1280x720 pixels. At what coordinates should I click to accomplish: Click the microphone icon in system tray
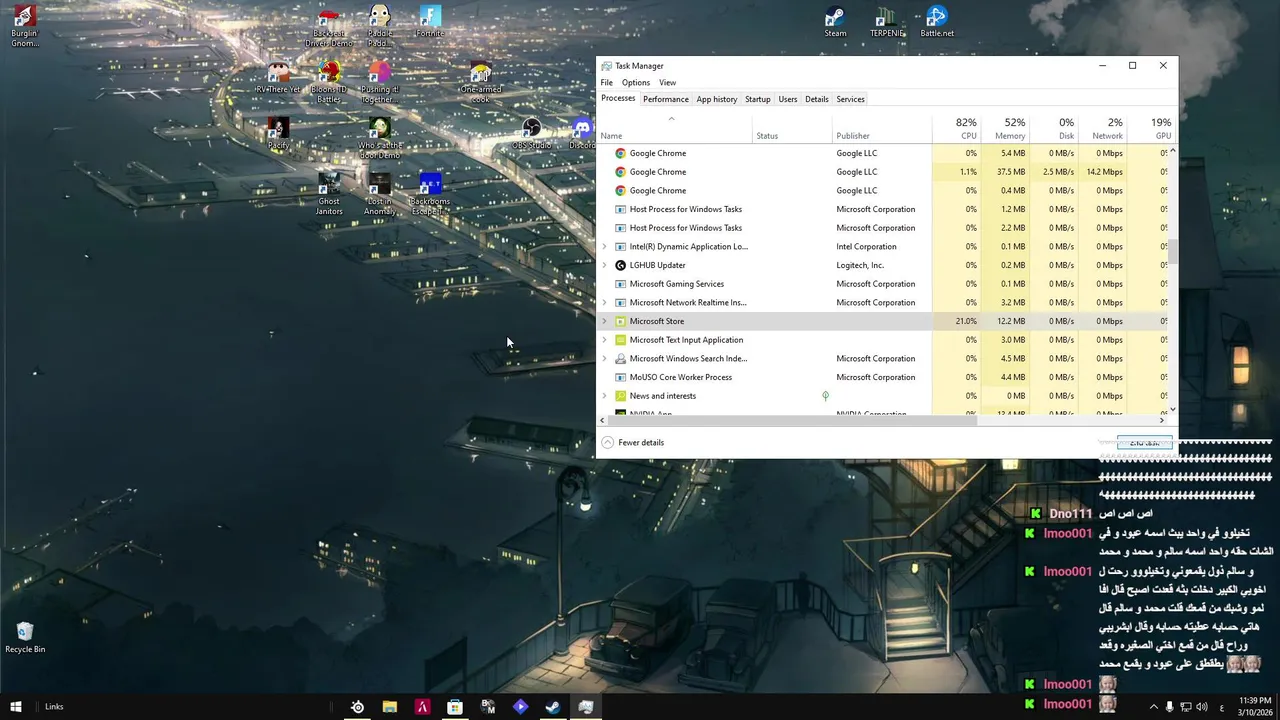coord(1170,707)
